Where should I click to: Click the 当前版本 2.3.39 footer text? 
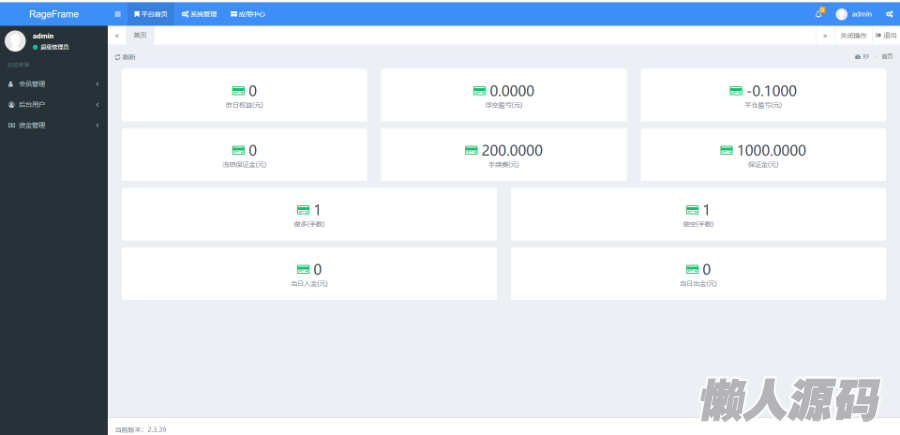click(141, 429)
